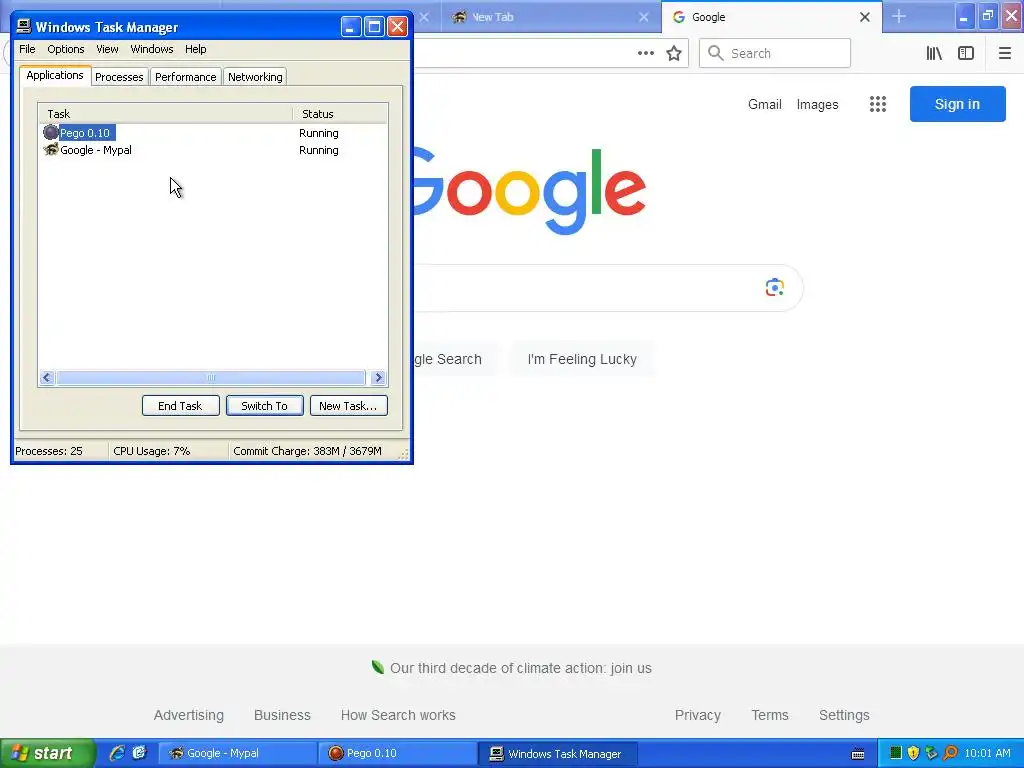Click the I'm Feeling Lucky button

(x=582, y=359)
